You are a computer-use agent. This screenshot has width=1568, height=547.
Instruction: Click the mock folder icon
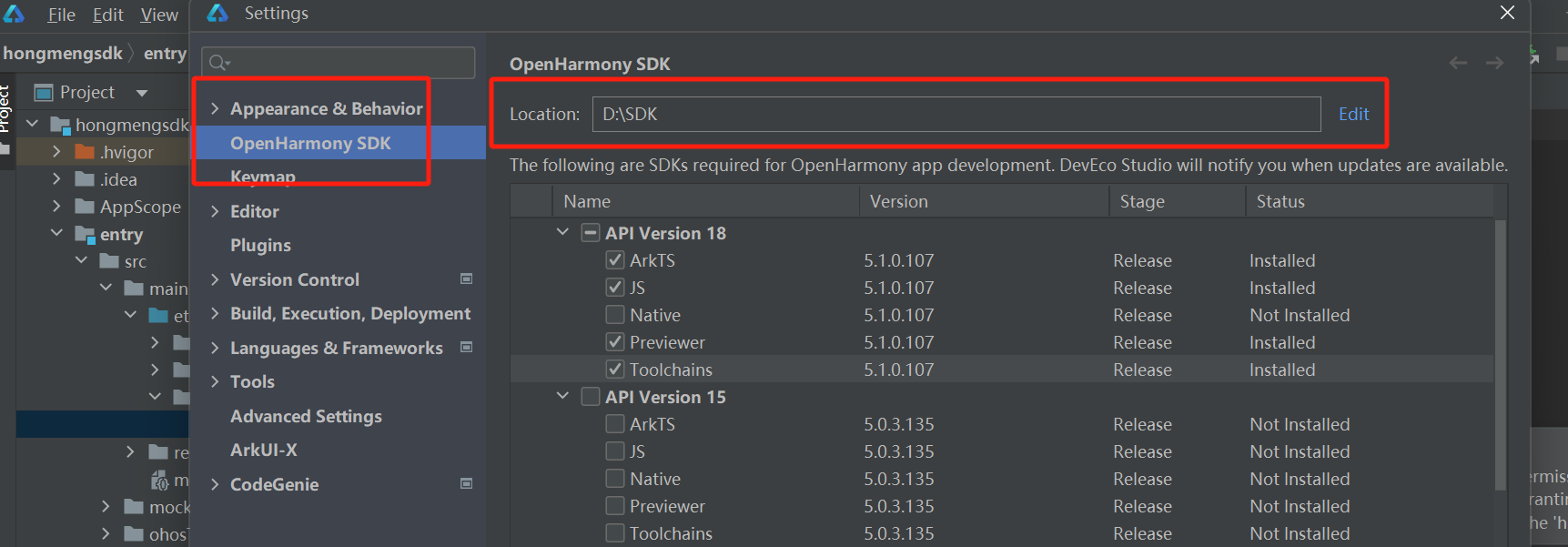[x=134, y=507]
